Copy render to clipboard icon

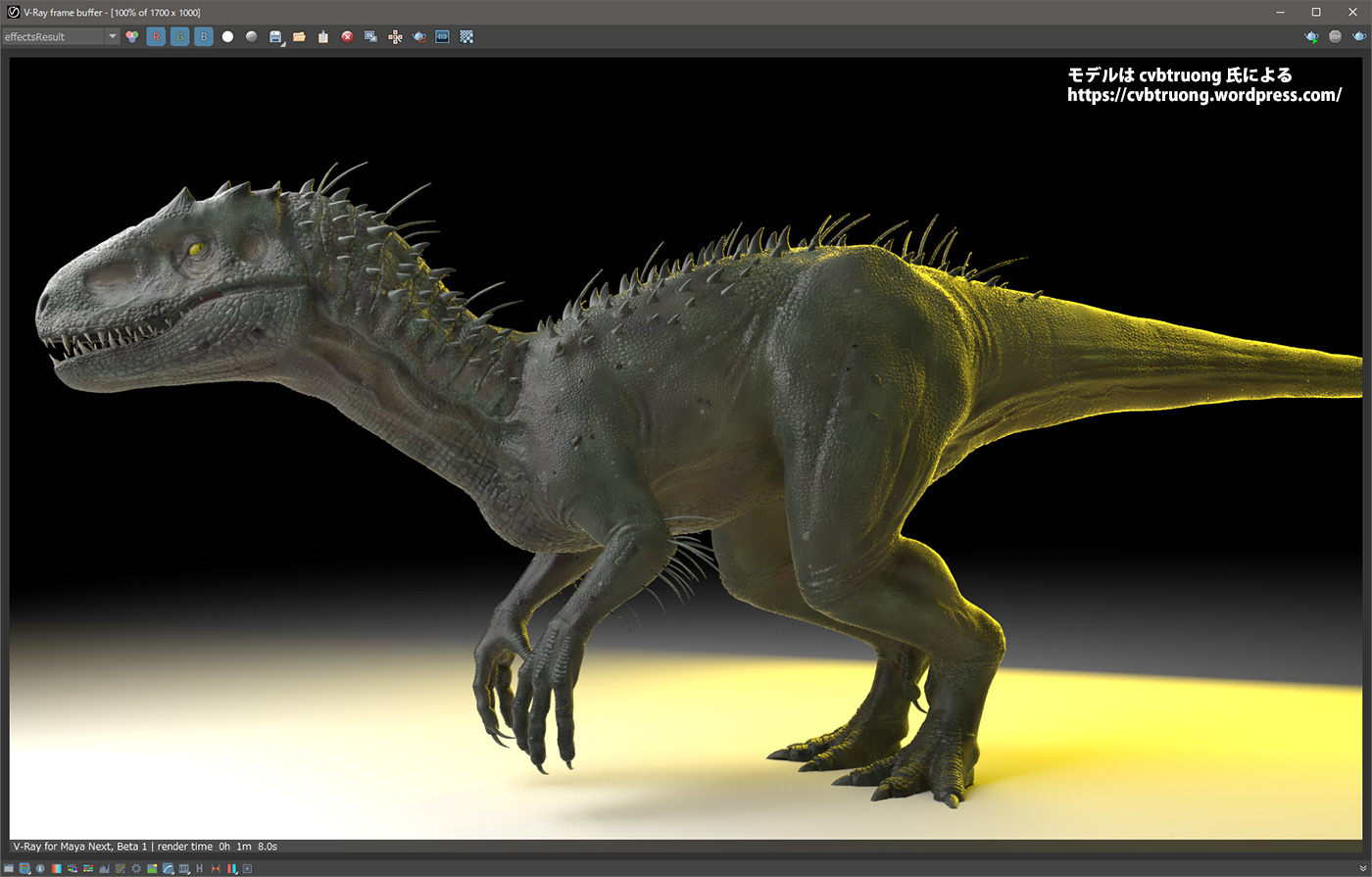322,36
